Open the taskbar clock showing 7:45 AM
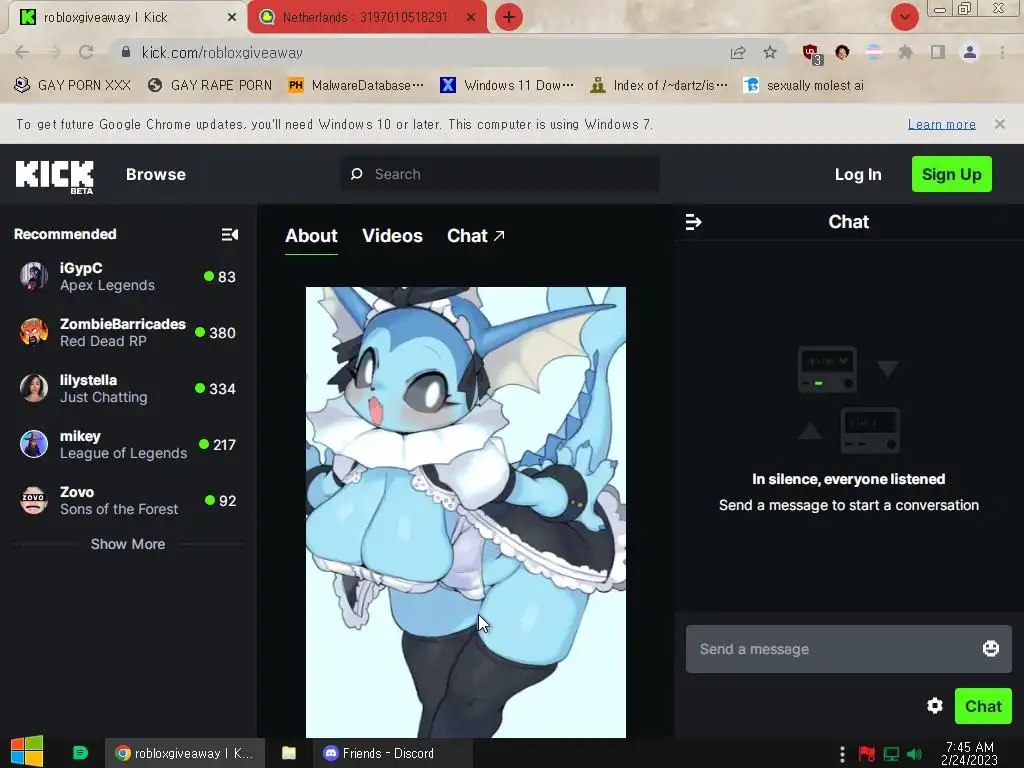The width and height of the screenshot is (1024, 768). 969,754
